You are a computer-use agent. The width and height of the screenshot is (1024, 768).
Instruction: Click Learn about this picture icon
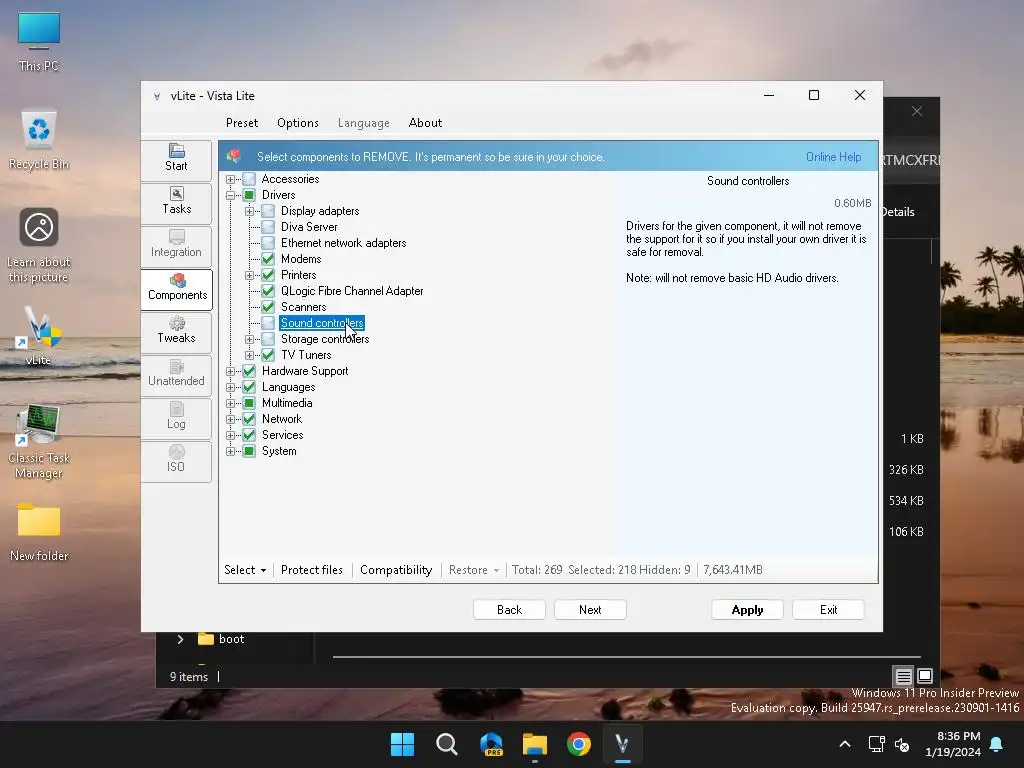[39, 246]
